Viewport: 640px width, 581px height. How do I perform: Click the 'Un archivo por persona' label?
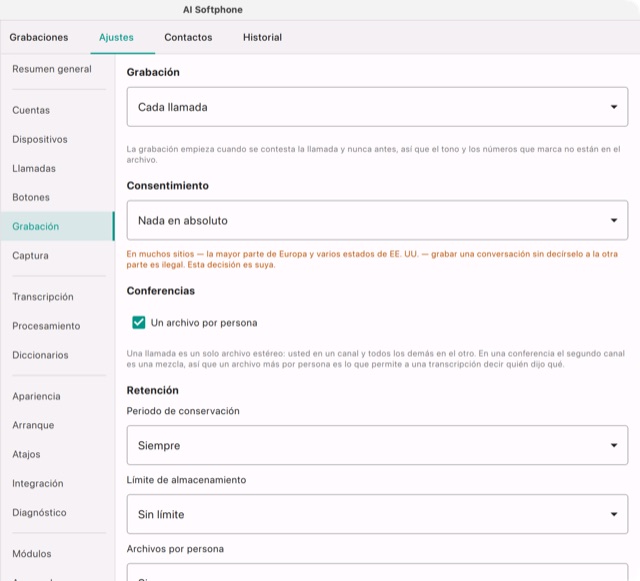(204, 323)
